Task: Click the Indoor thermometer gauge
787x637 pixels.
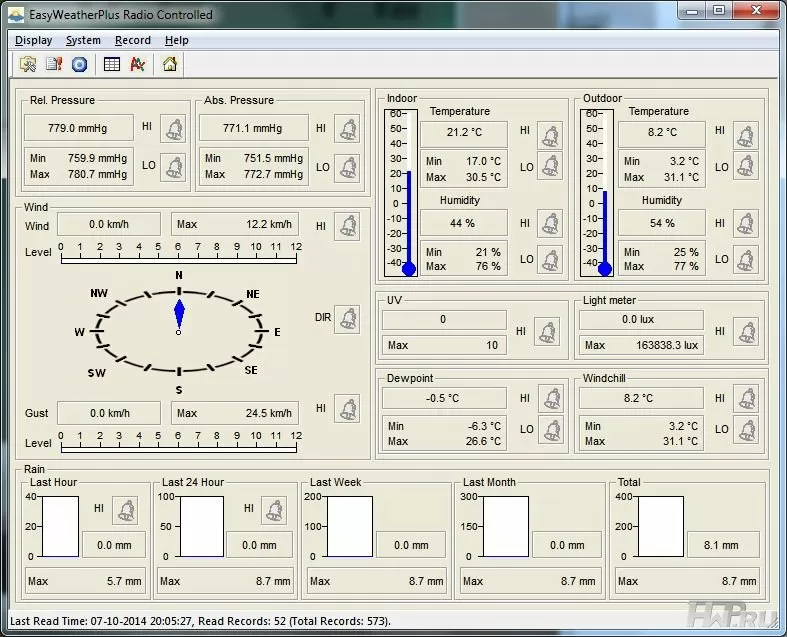Action: pos(401,193)
